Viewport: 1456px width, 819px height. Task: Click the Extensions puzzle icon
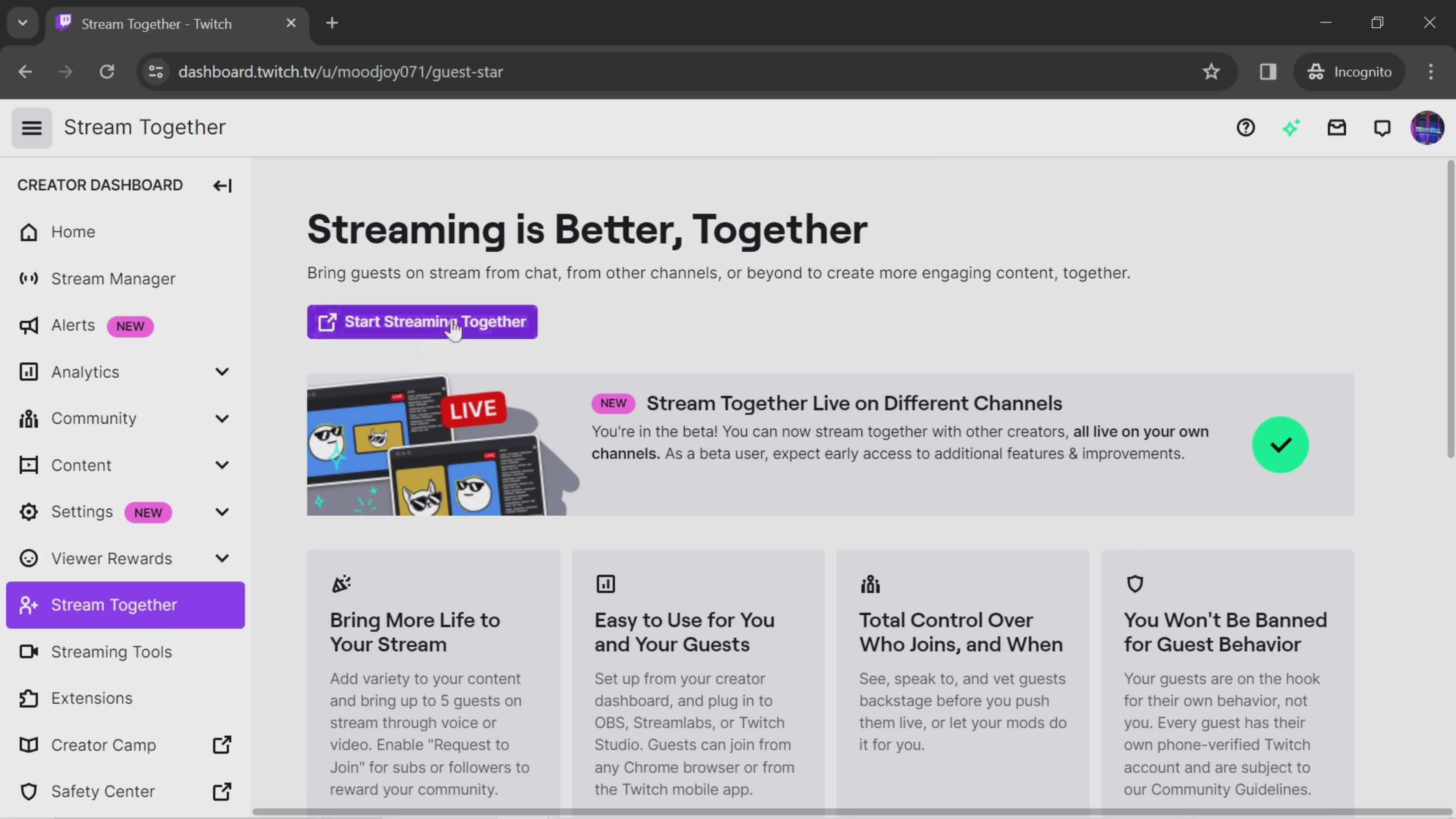[x=28, y=698]
